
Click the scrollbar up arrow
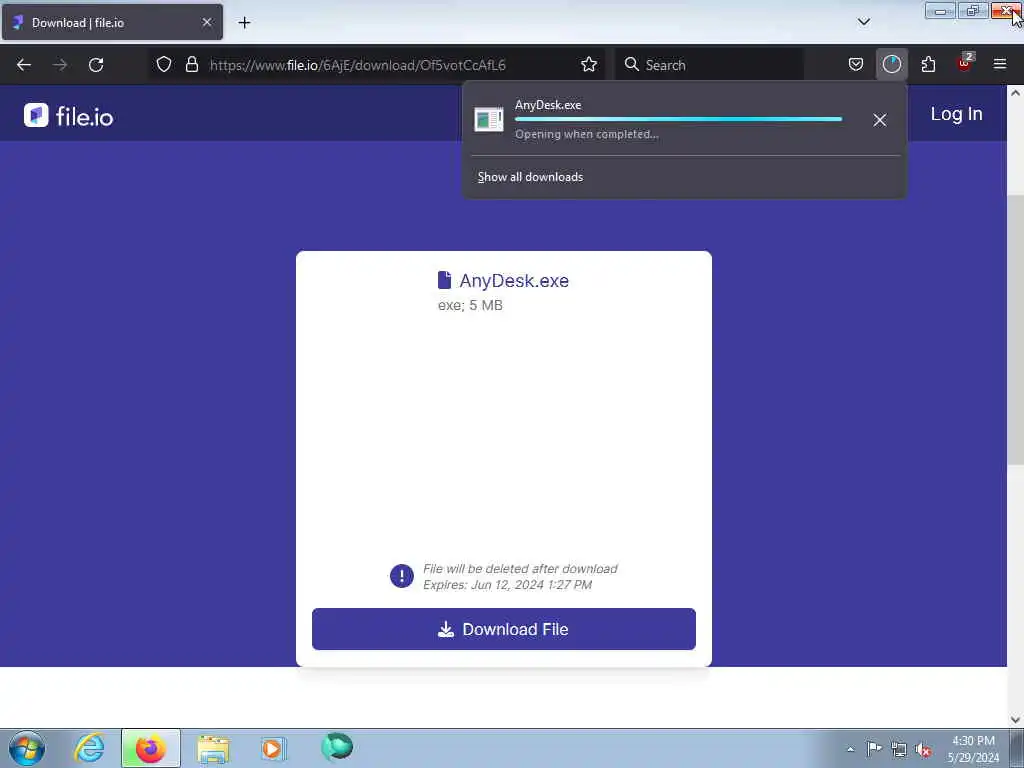(1015, 93)
